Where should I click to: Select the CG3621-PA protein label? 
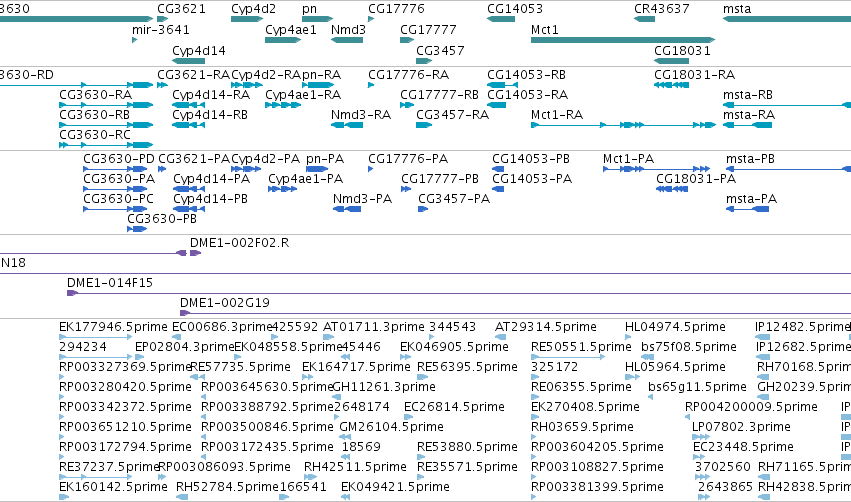pyautogui.click(x=194, y=158)
